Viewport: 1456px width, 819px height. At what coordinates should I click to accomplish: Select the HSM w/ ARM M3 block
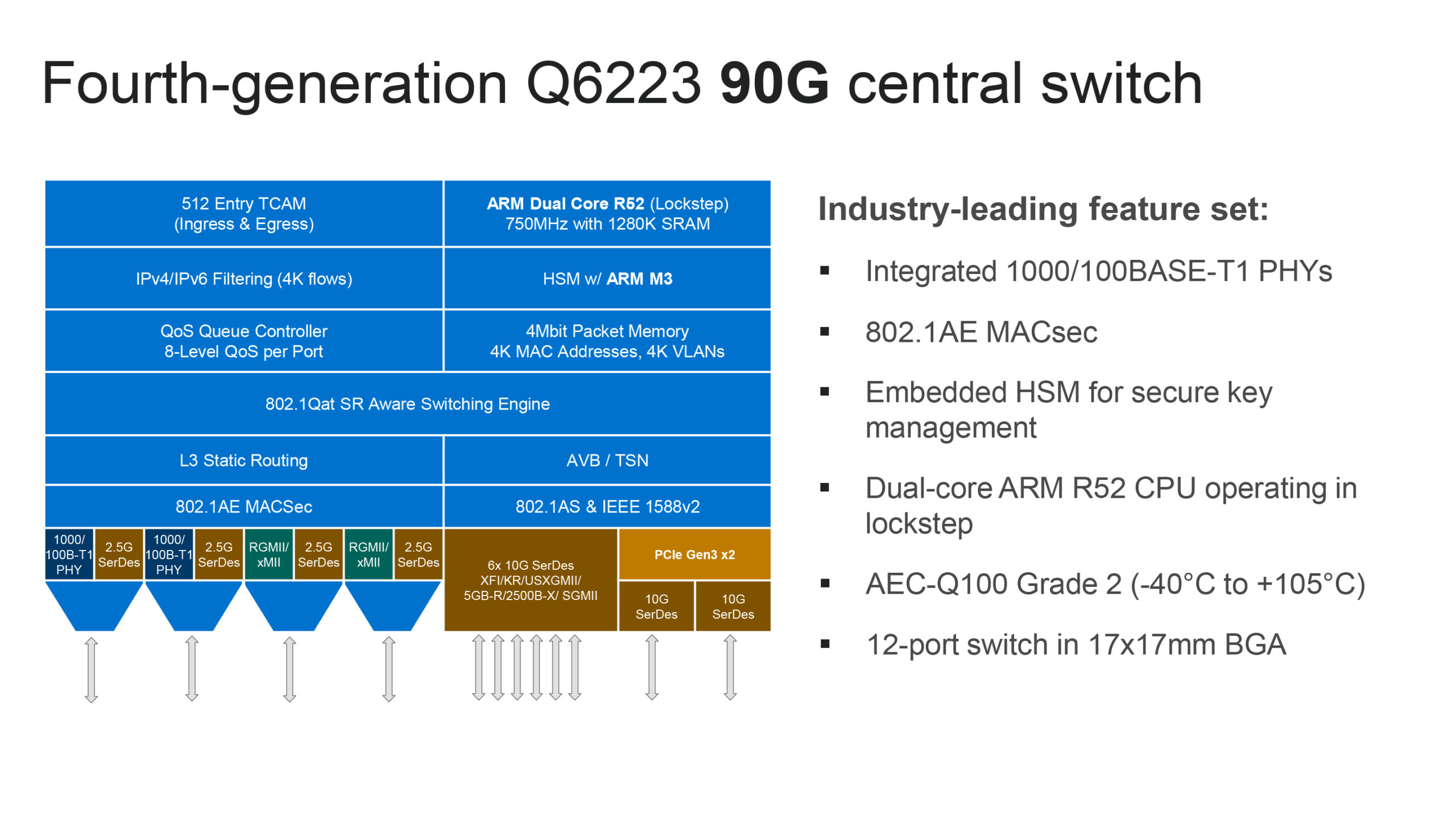click(x=607, y=279)
